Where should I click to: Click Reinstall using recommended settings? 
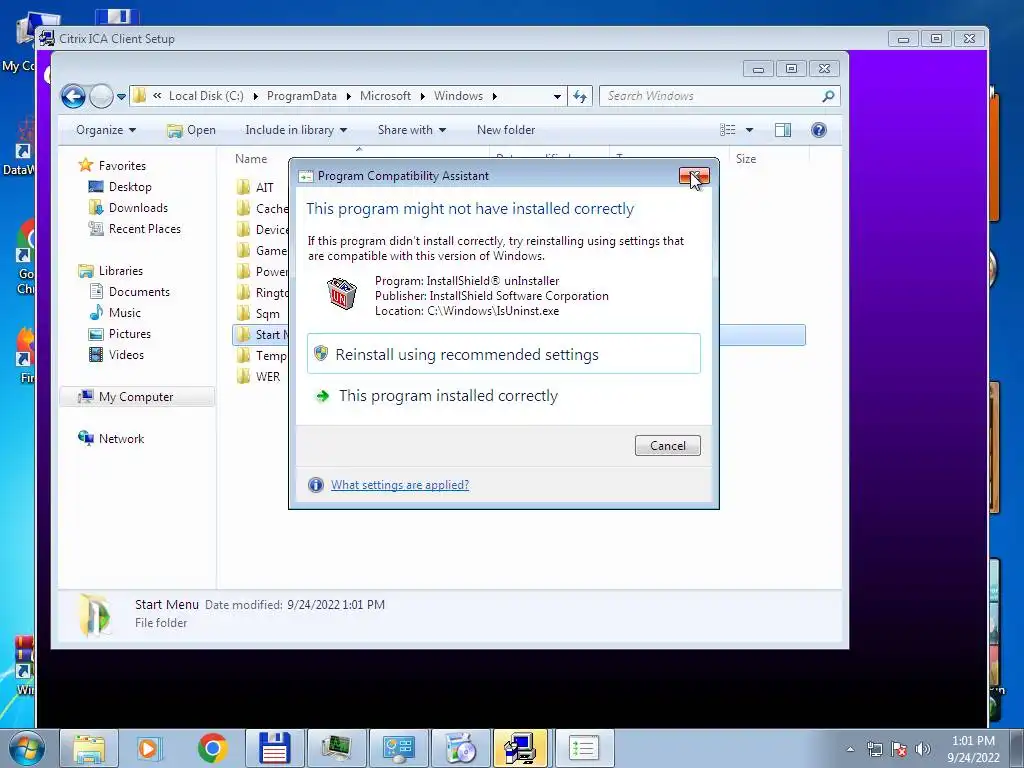504,354
